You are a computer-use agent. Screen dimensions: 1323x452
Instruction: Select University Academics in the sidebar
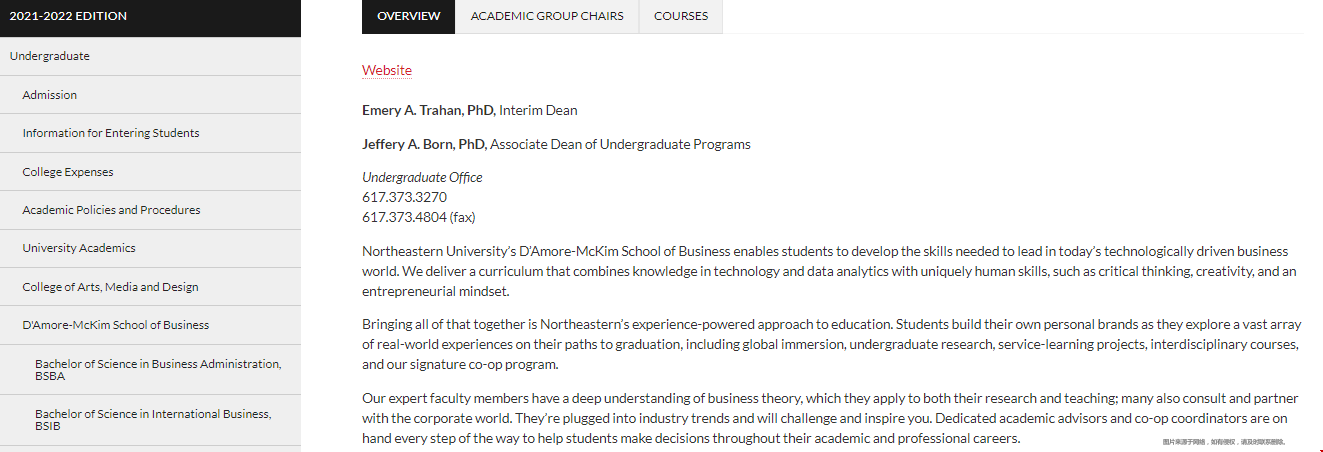click(150, 248)
